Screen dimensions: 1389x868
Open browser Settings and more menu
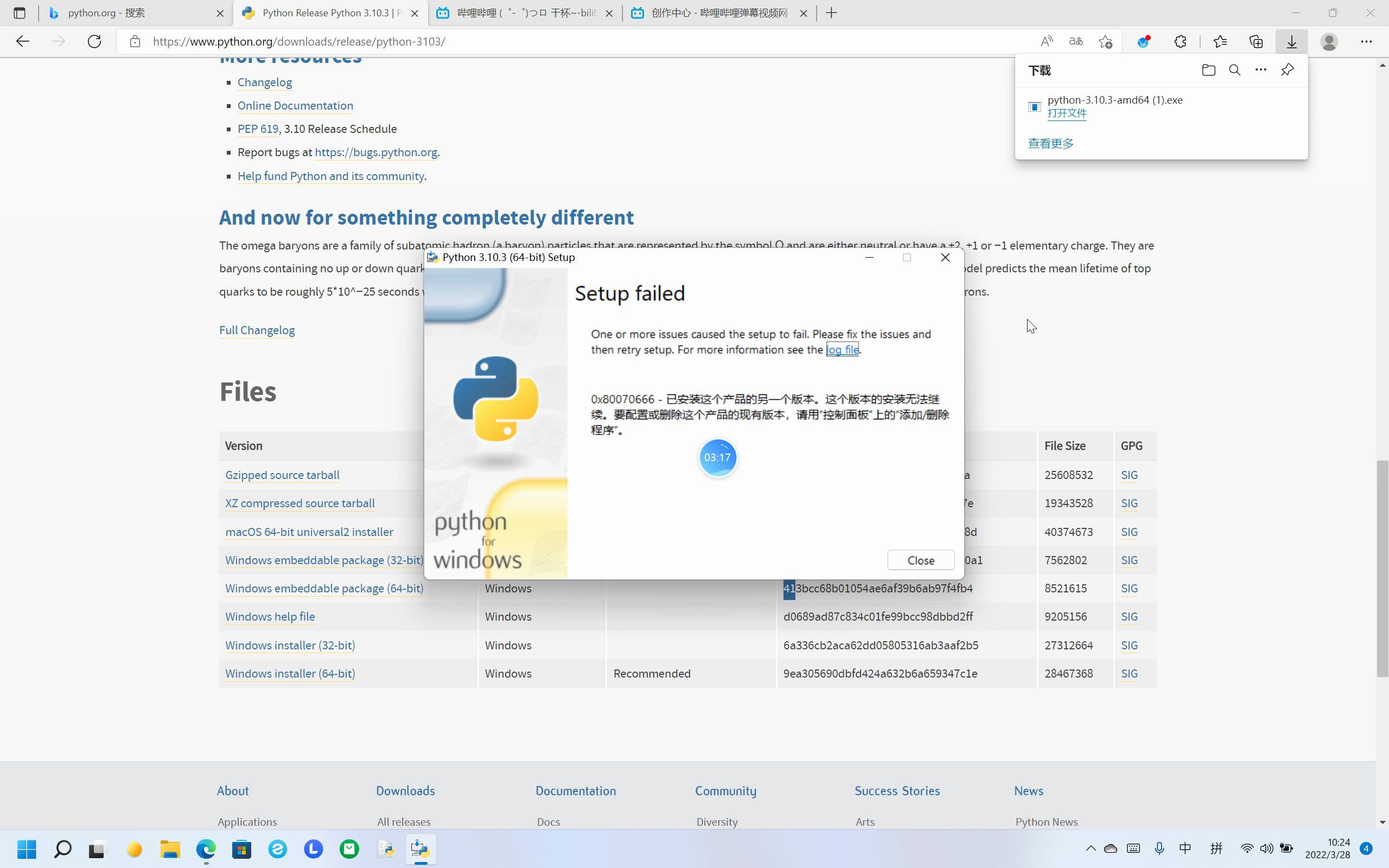point(1366,42)
